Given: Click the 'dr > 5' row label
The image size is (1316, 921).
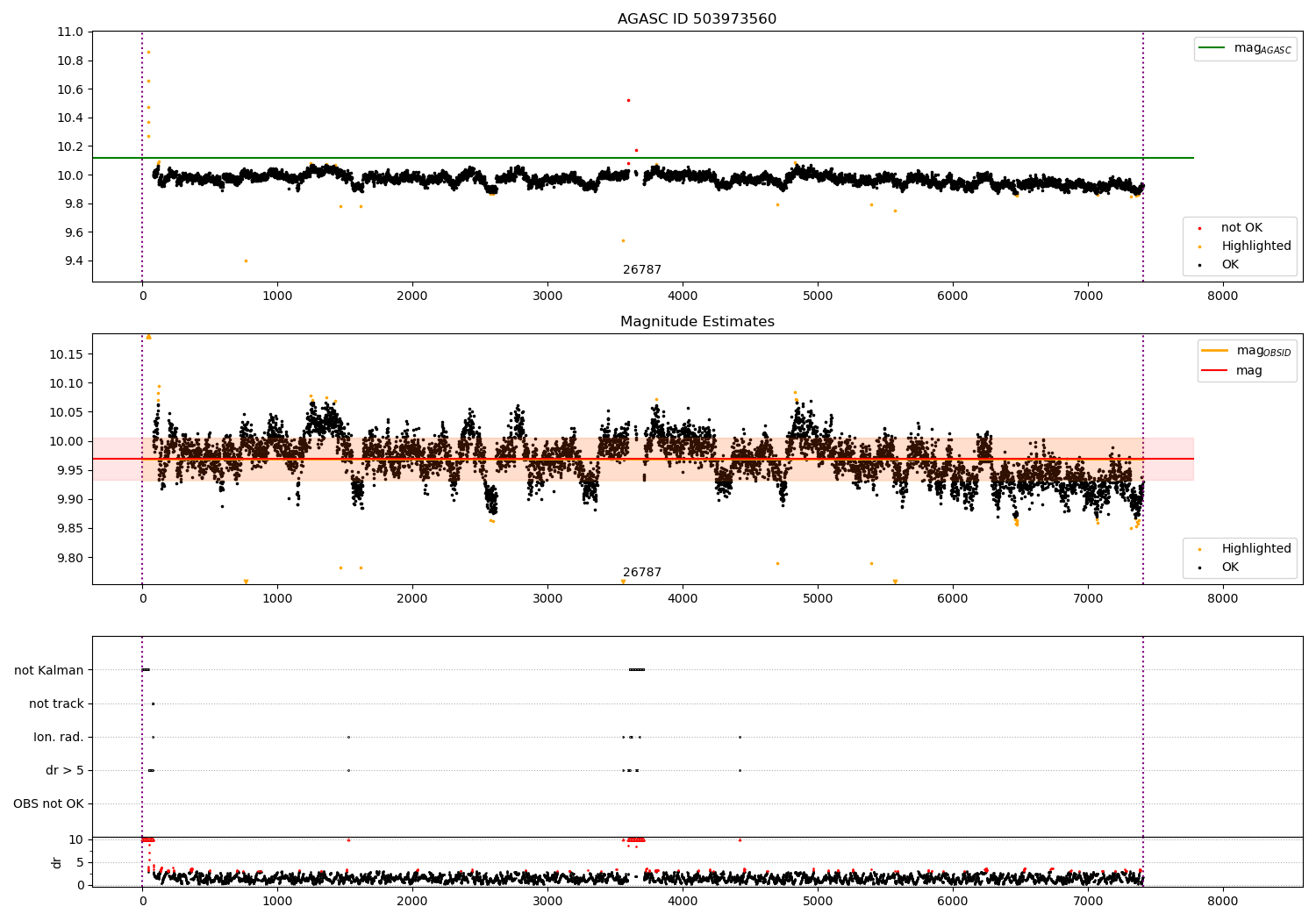Looking at the screenshot, I should [x=65, y=770].
